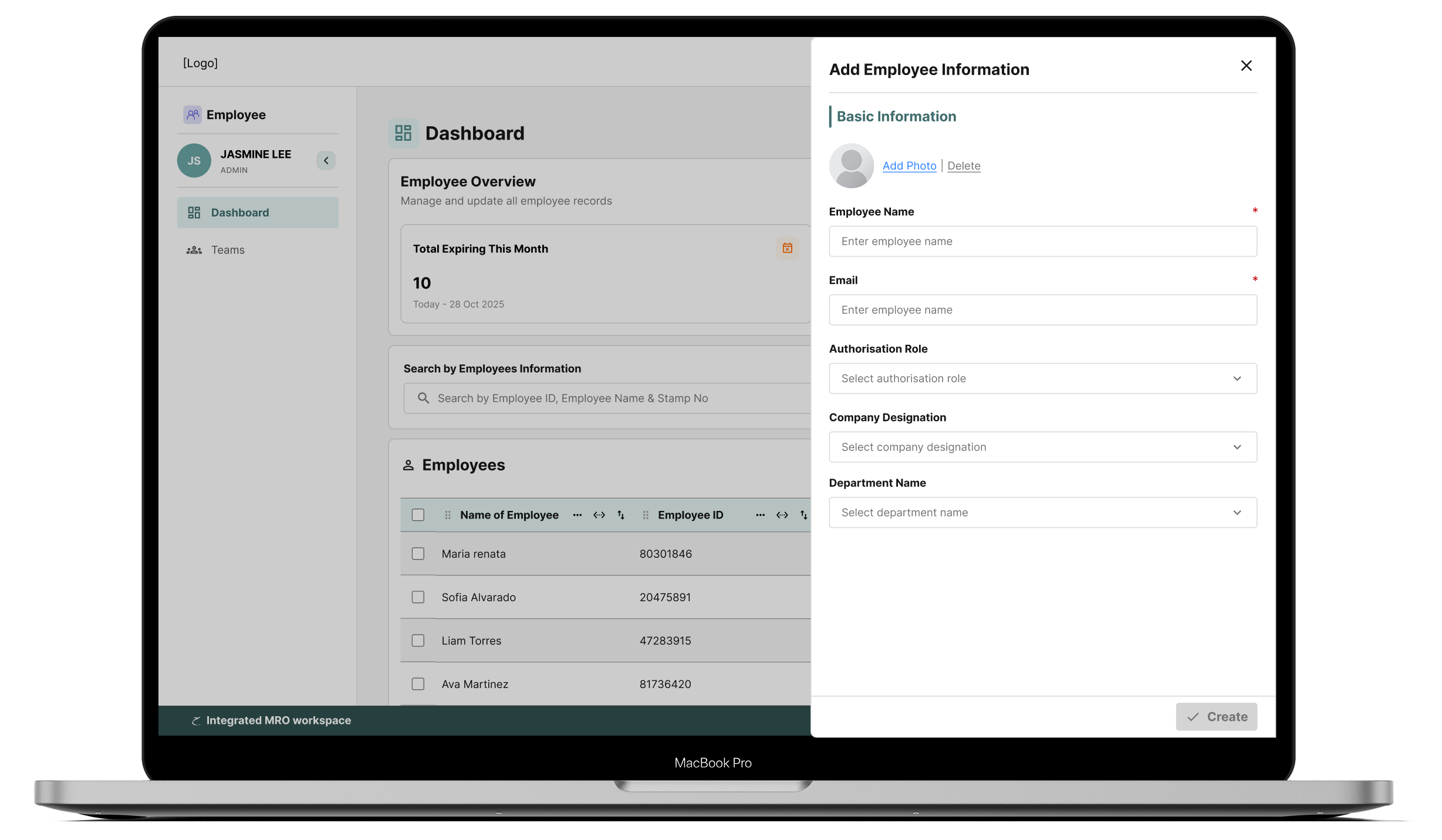
Task: Click the Maria renata name cell
Action: tap(473, 554)
